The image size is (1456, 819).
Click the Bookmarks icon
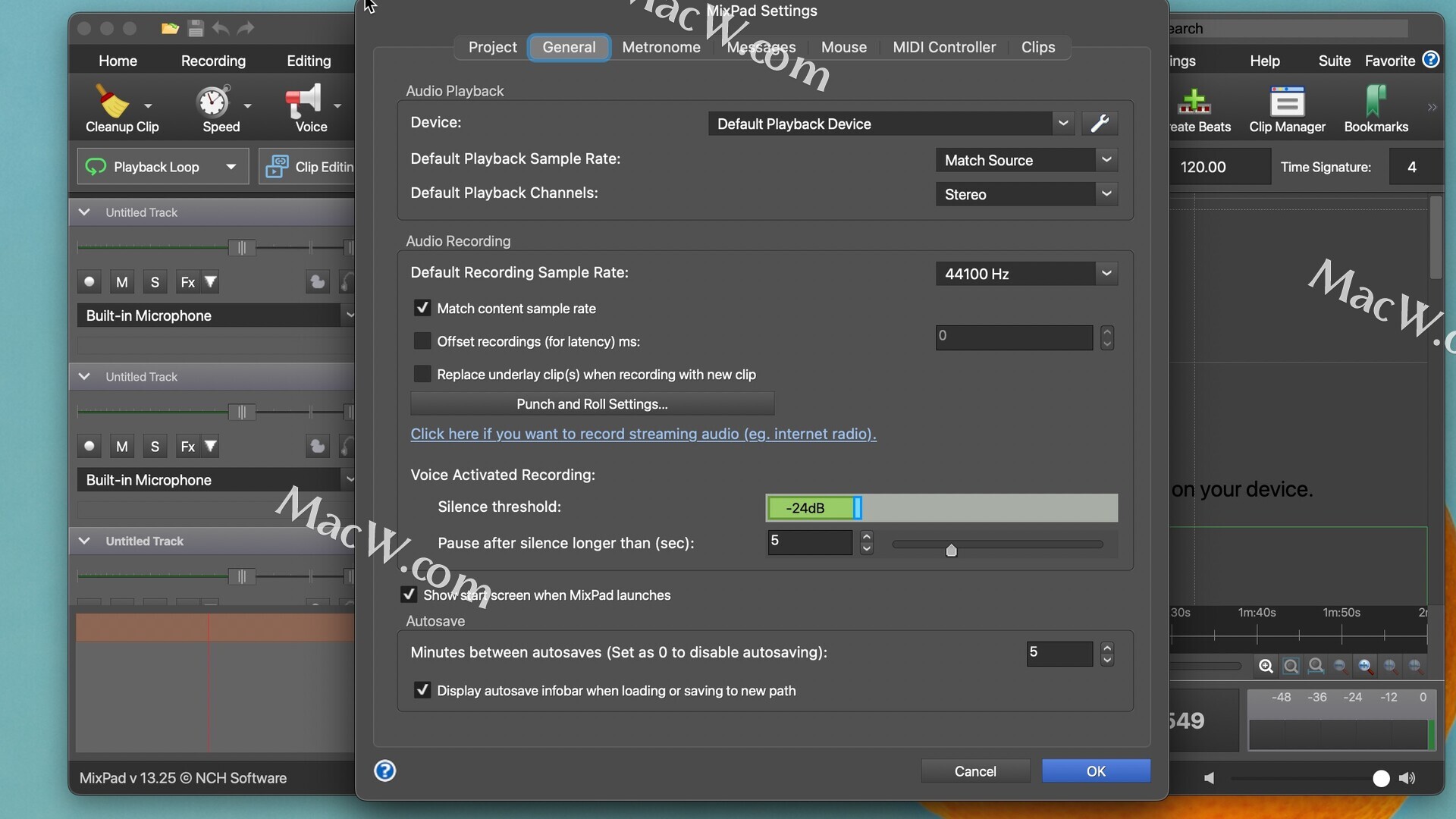(1376, 102)
